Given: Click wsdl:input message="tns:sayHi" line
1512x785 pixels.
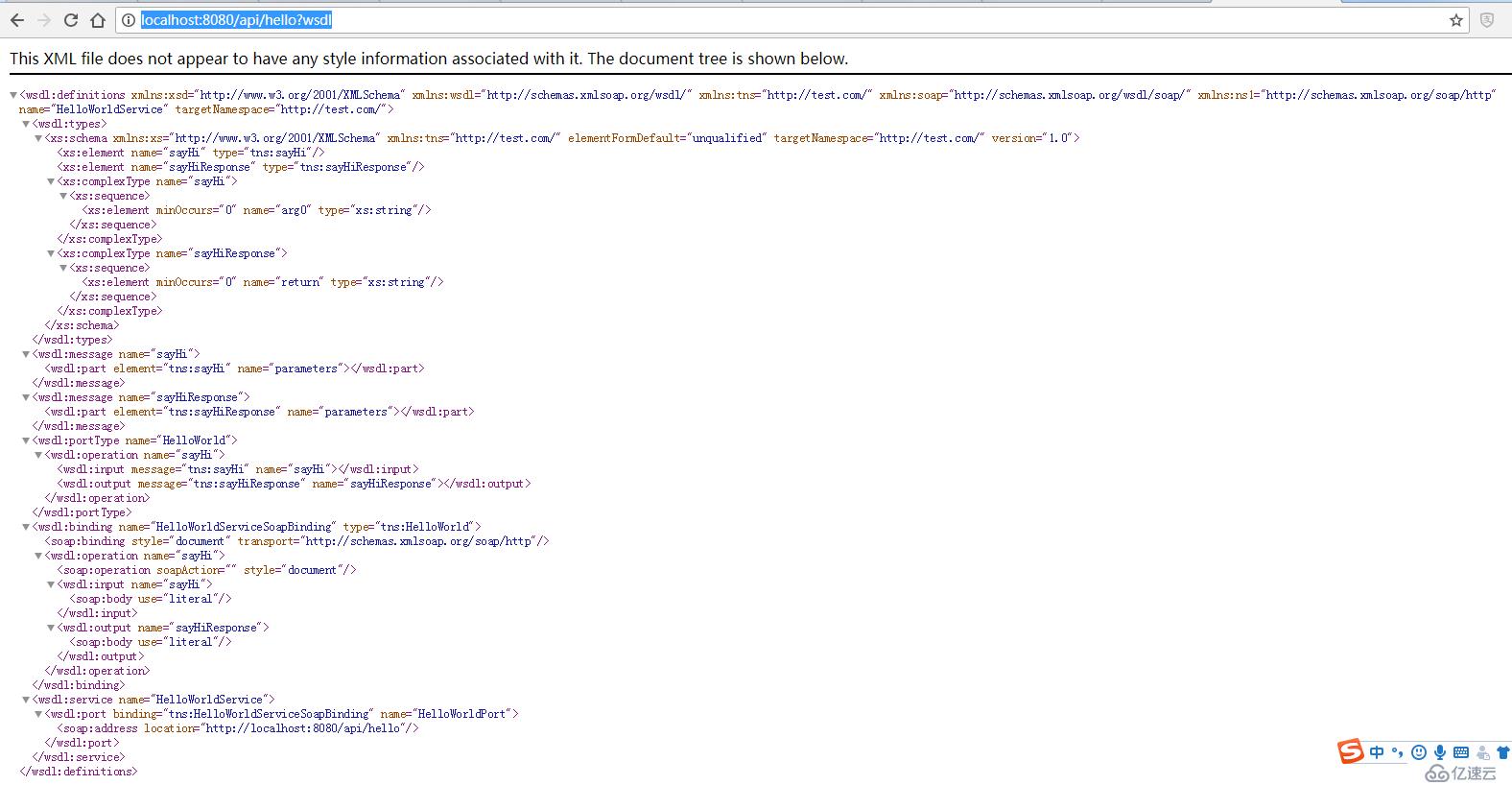Looking at the screenshot, I should tap(238, 469).
